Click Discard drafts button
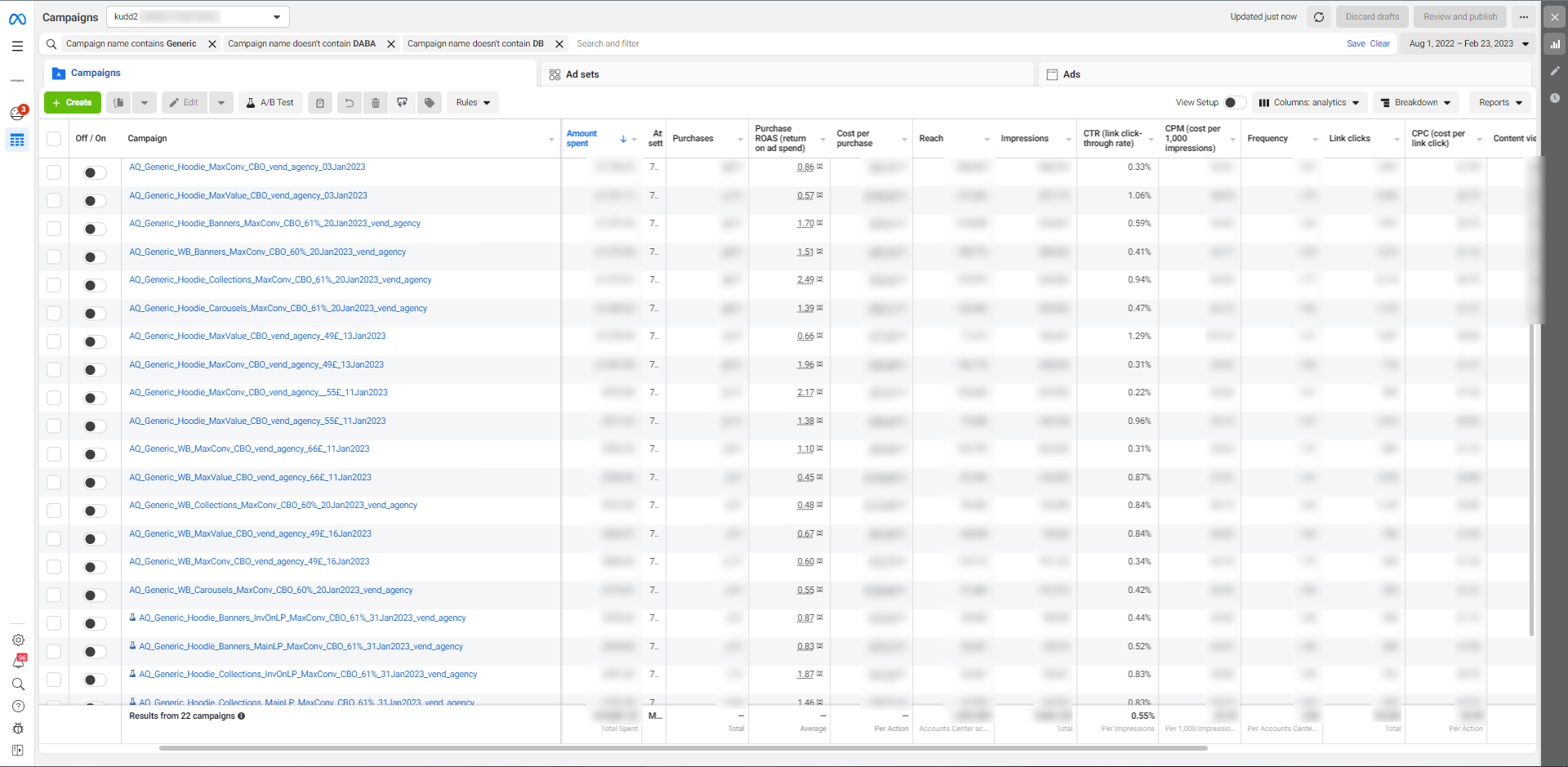 pyautogui.click(x=1372, y=17)
